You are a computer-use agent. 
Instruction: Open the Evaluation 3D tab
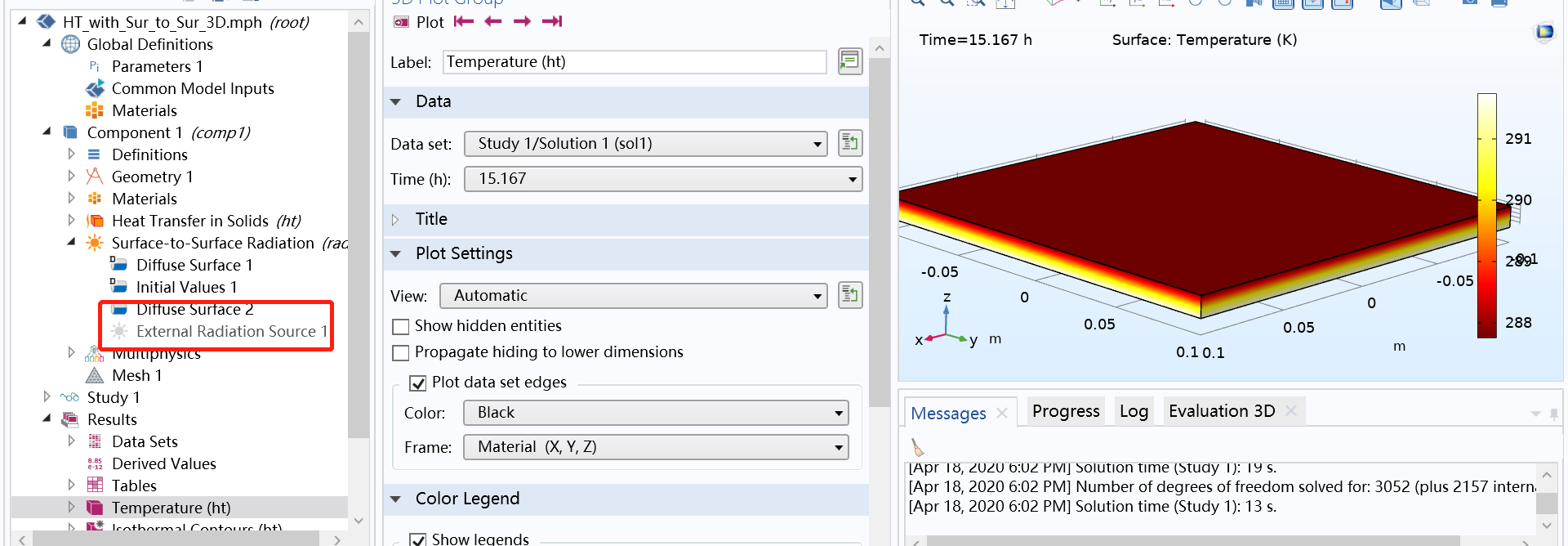tap(1221, 411)
